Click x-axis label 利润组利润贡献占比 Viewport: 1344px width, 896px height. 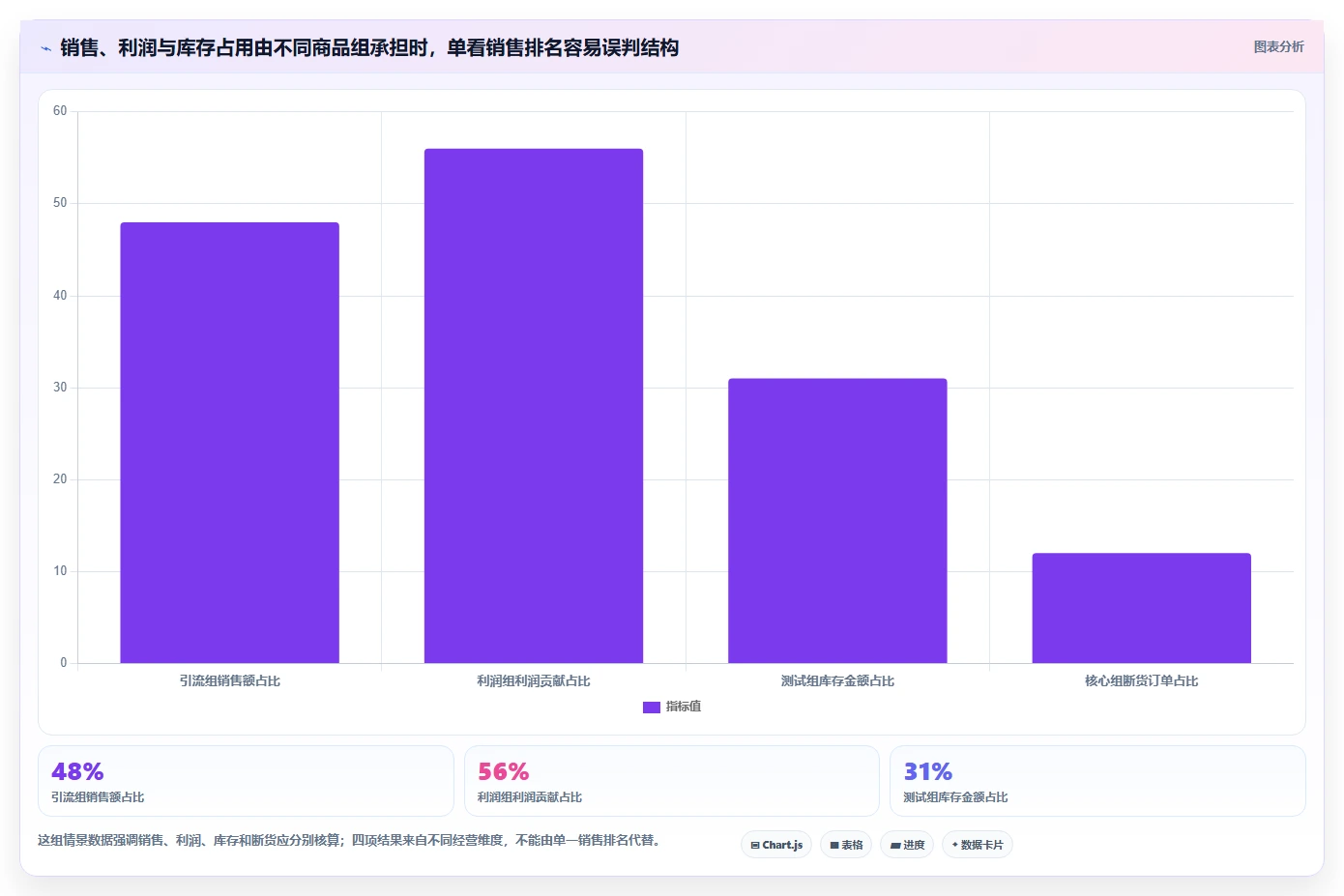[534, 681]
